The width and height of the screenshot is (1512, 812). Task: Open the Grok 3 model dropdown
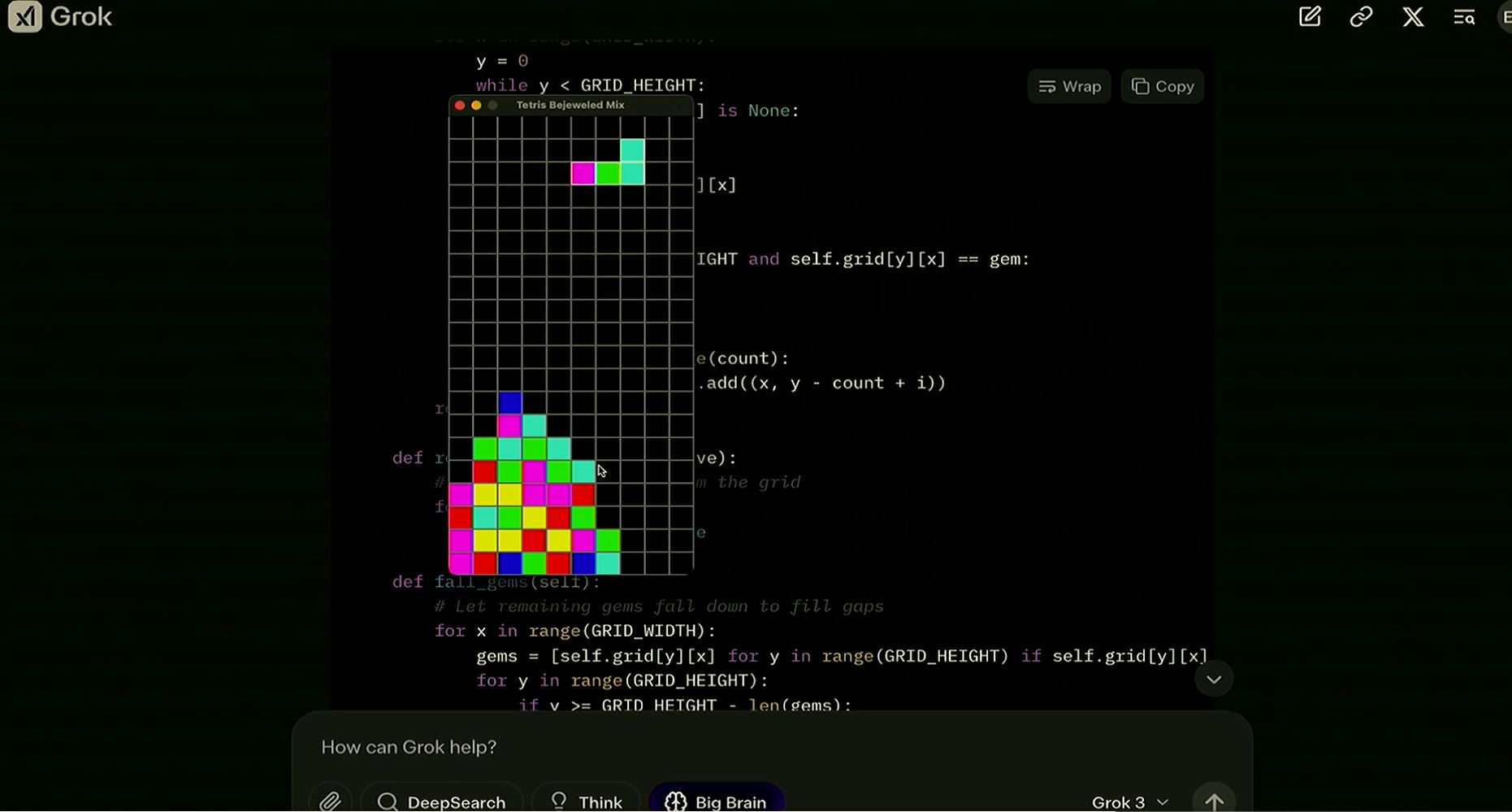click(1130, 801)
